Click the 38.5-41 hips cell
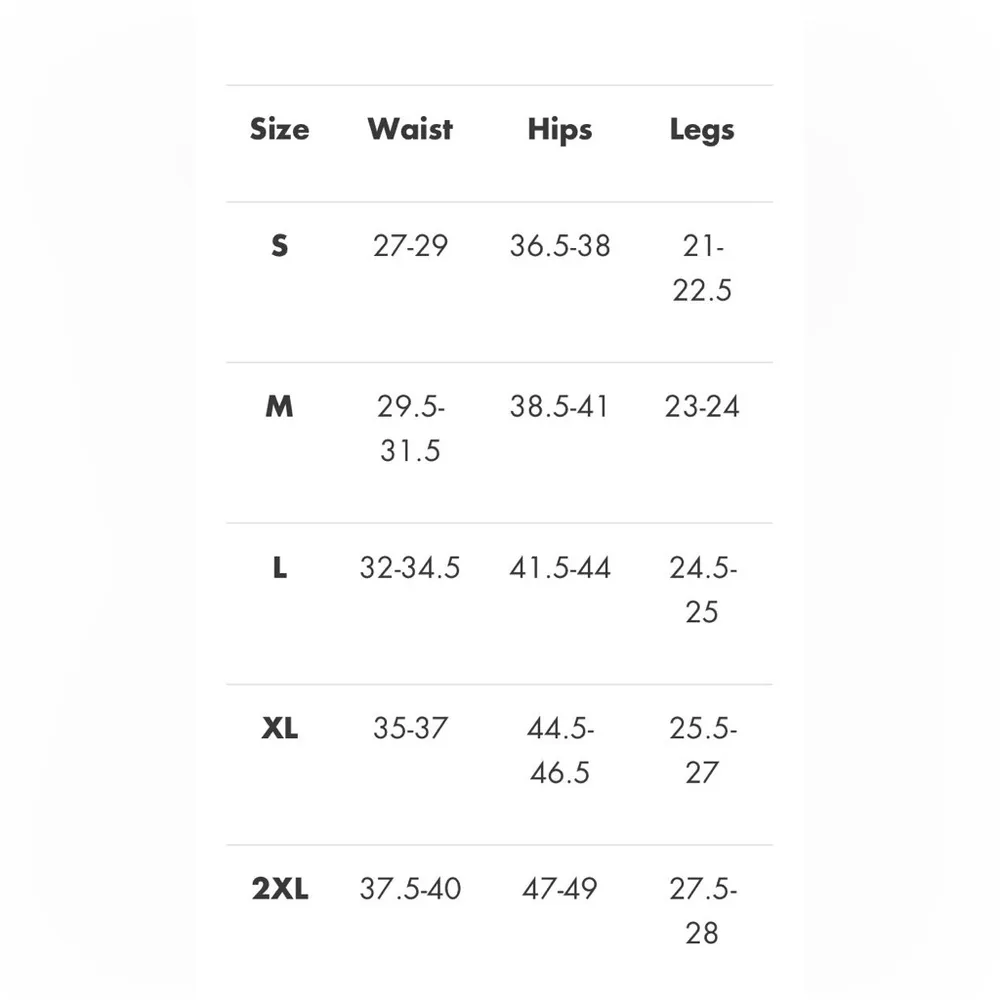 point(560,408)
